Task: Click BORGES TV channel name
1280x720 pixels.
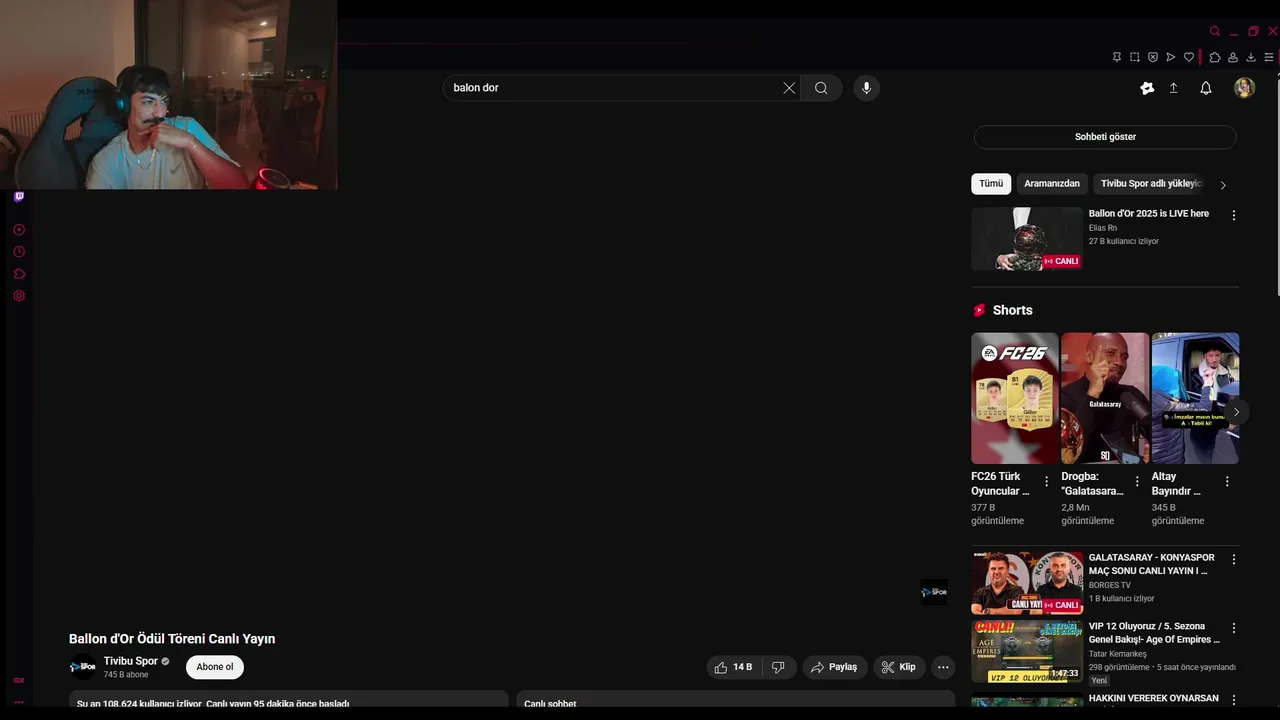Action: pyautogui.click(x=1110, y=585)
